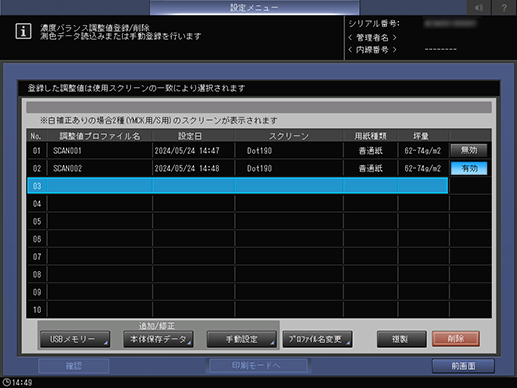Select row 02 with profile SCAN002
The height and width of the screenshot is (388, 517).
point(237,168)
